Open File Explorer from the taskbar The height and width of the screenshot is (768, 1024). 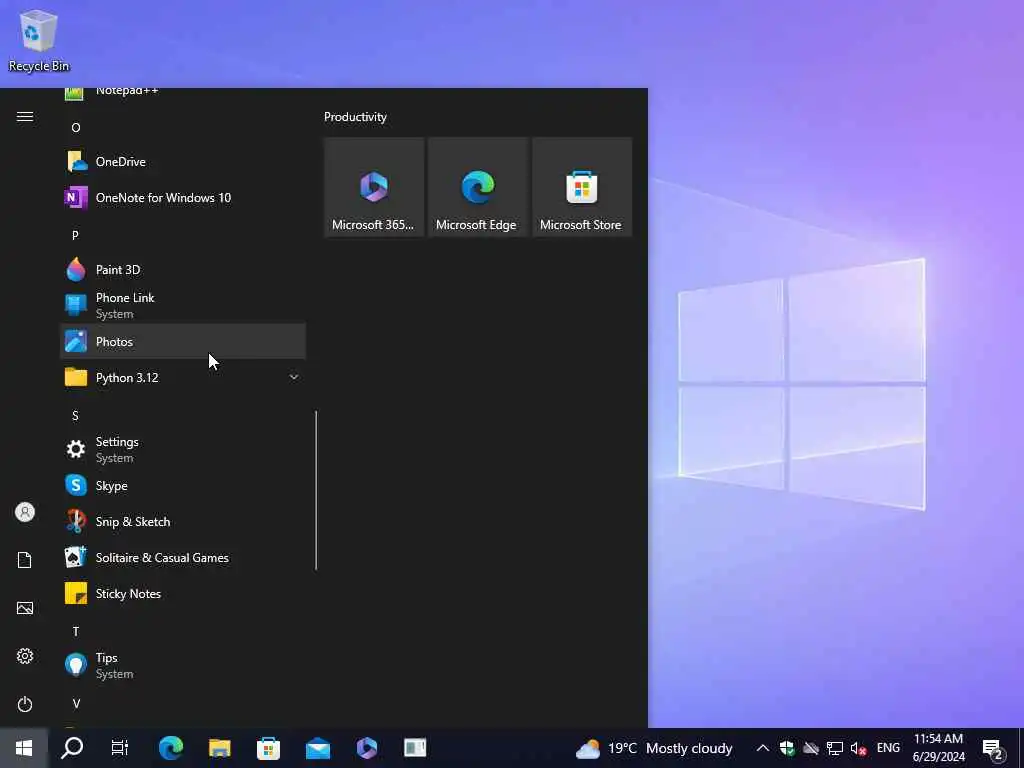(x=219, y=748)
